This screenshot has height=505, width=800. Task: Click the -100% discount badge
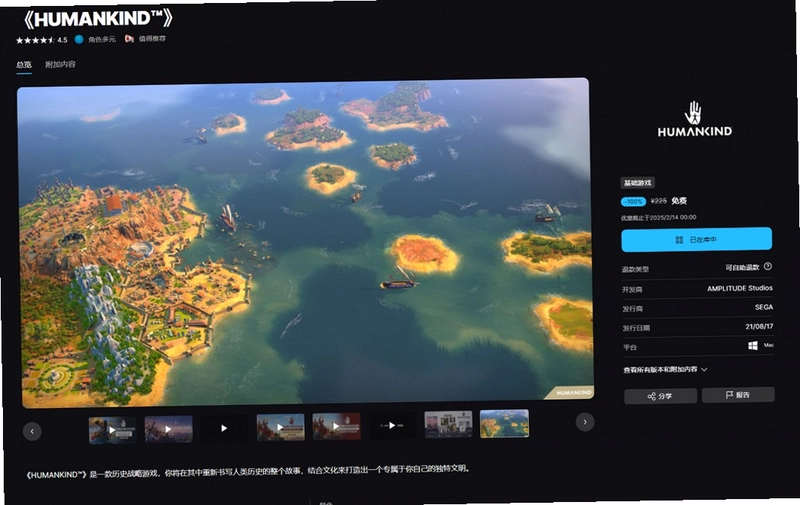click(x=634, y=201)
